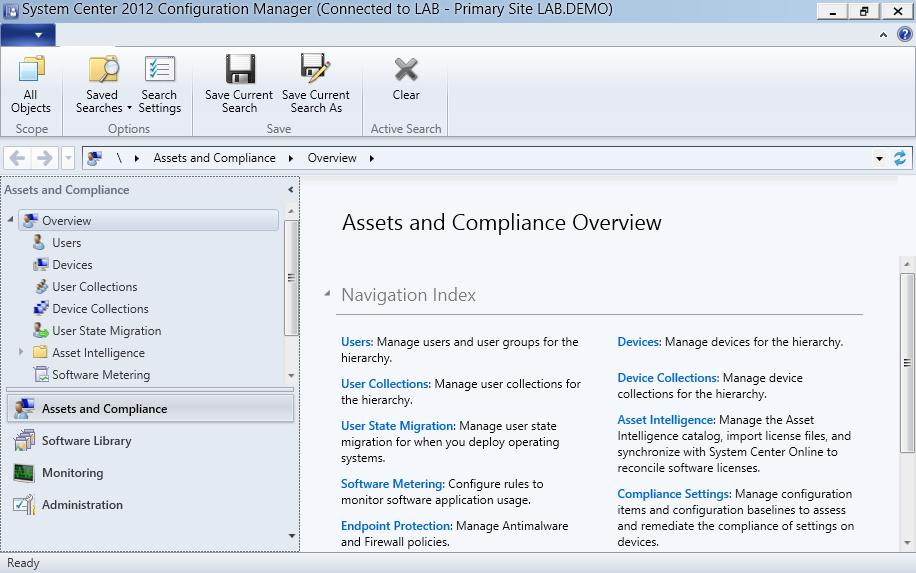Select User State Migration tree item
916x573 pixels.
point(106,331)
